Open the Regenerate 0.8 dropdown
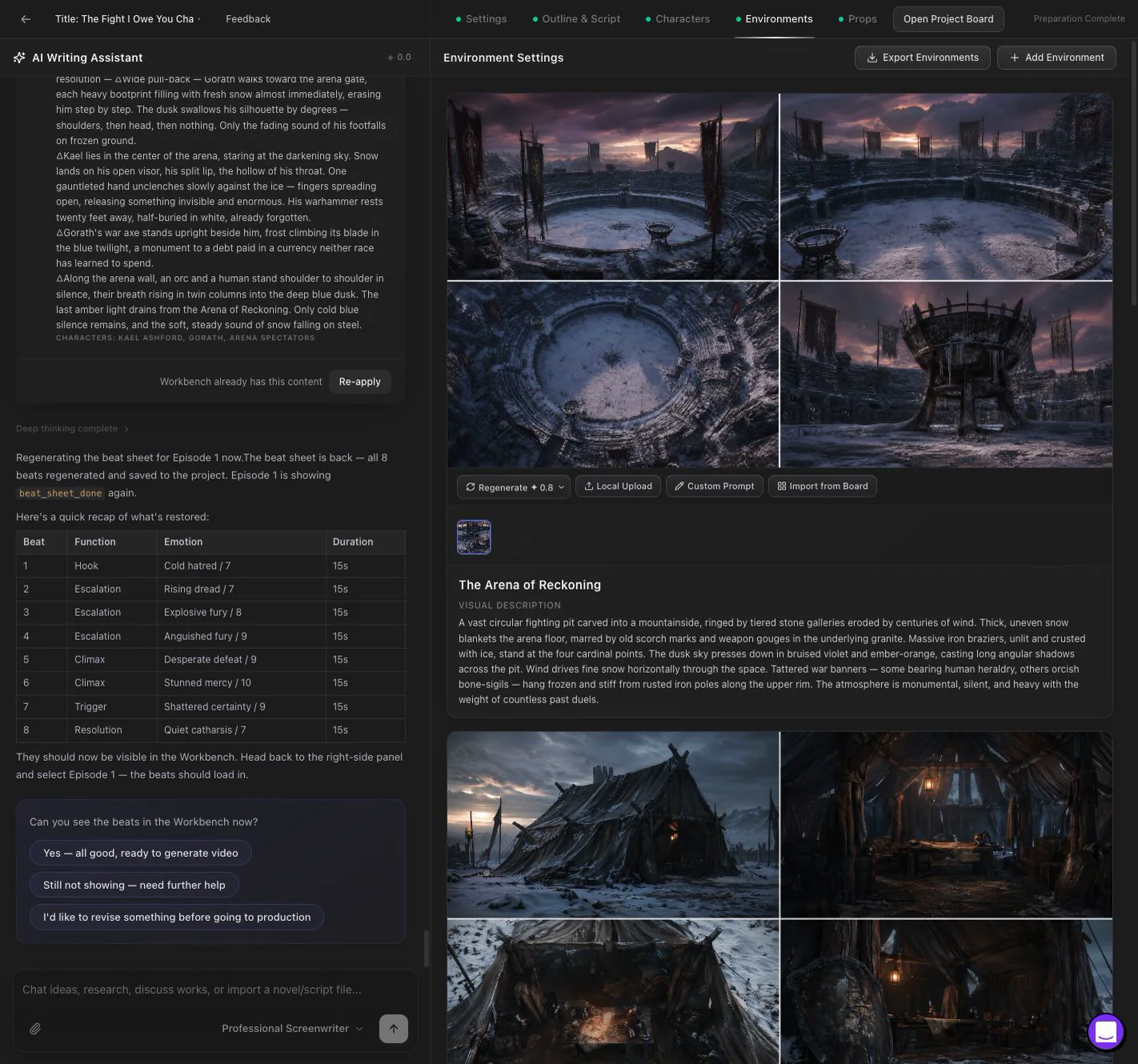Image resolution: width=1138 pixels, height=1064 pixels. tap(513, 486)
